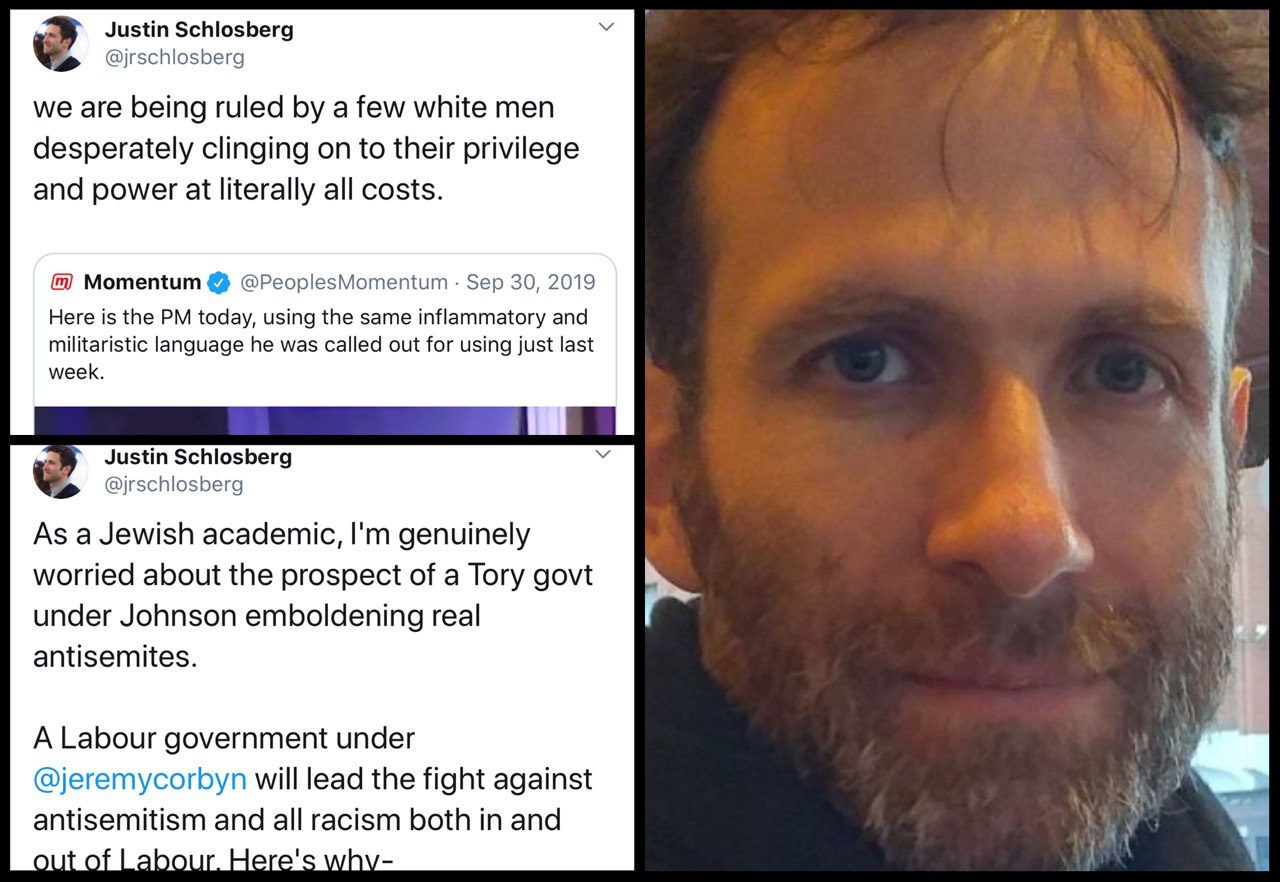This screenshot has width=1280, height=882.
Task: Click Justin Schlosberg's name above the 'white men' tweet
Action: click(x=199, y=30)
